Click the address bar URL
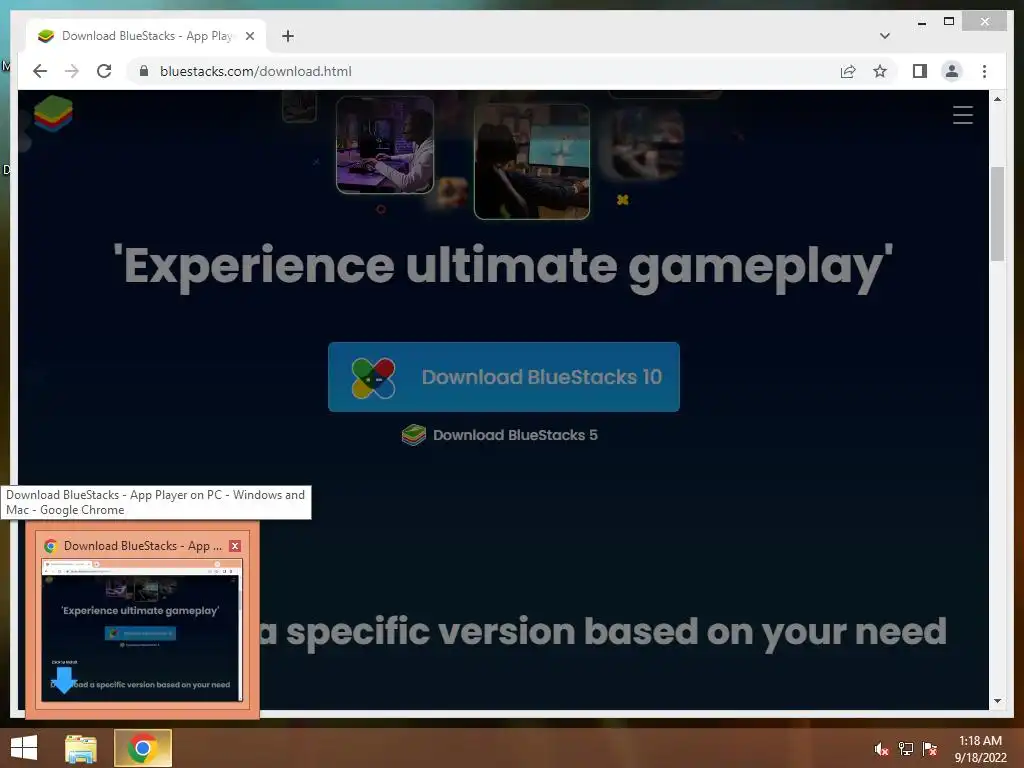Viewport: 1024px width, 768px height. tap(255, 71)
